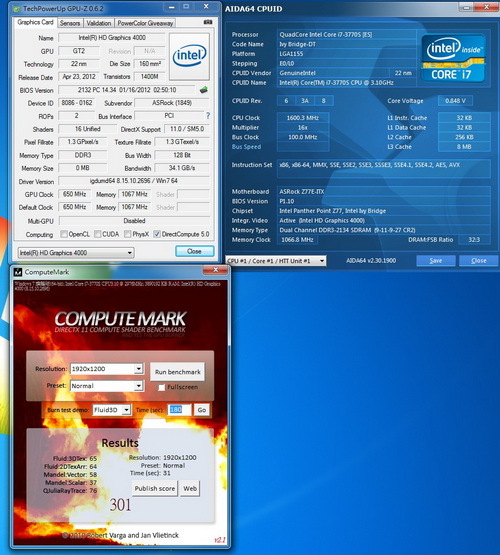Screen dimensions: 500x555
Task: Click the BIOS Version field in GPU-Z
Action: click(127, 90)
